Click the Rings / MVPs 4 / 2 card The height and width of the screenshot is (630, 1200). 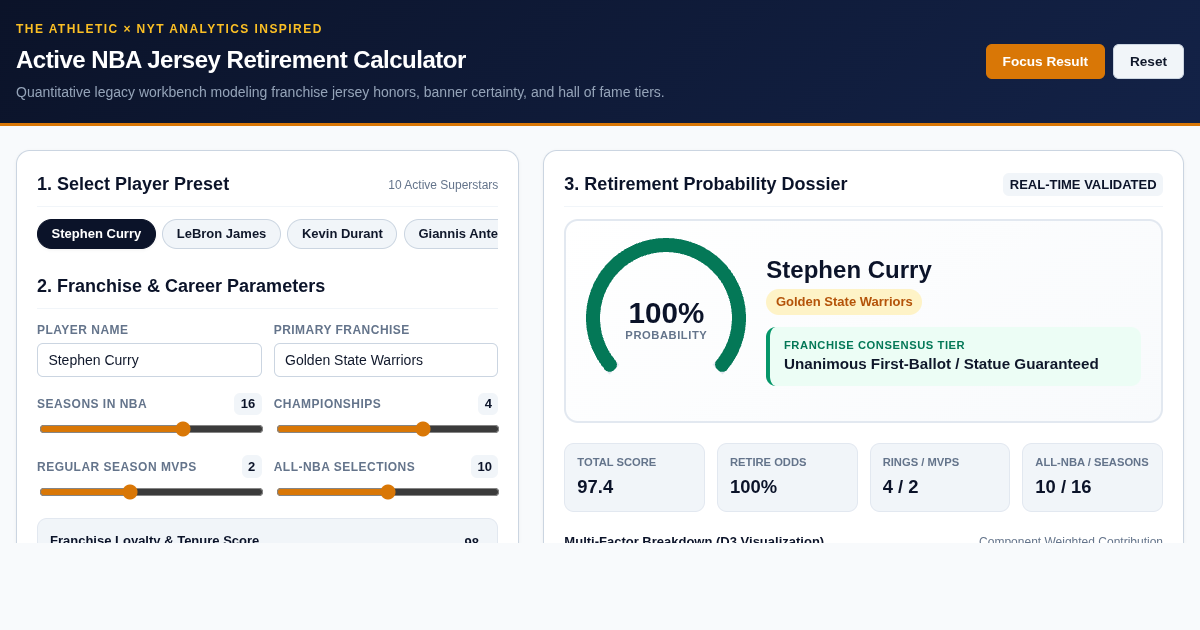(x=940, y=477)
